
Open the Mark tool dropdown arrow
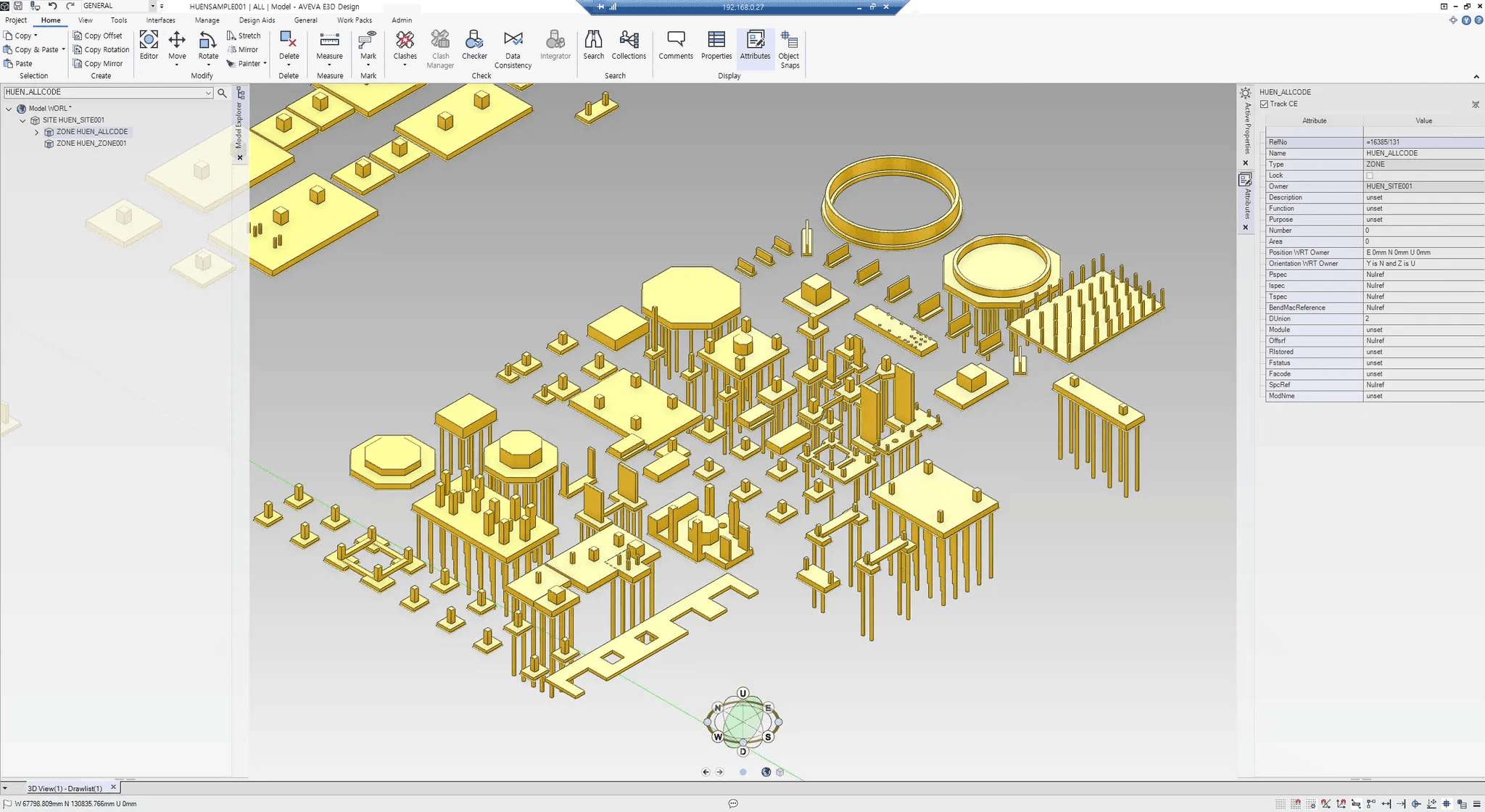(x=368, y=64)
